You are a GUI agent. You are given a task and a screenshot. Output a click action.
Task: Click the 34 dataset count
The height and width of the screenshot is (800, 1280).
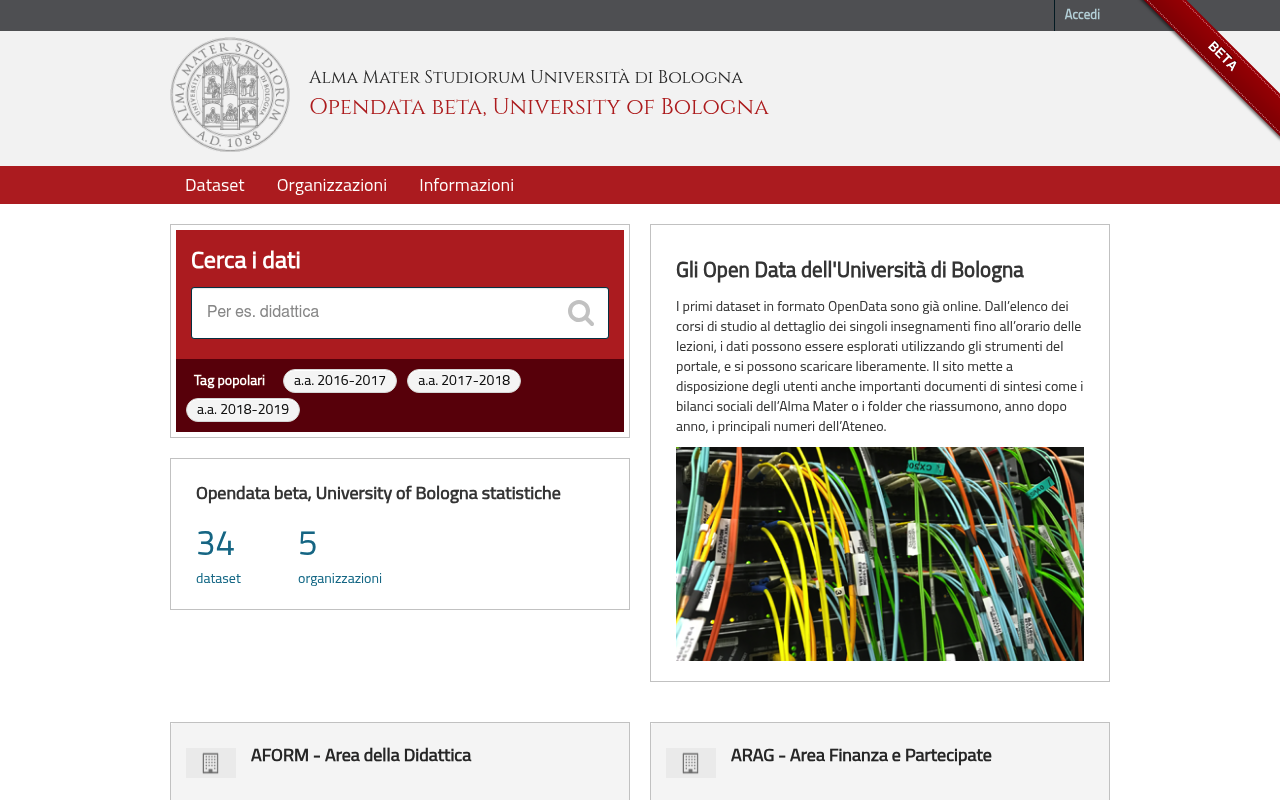click(x=215, y=543)
